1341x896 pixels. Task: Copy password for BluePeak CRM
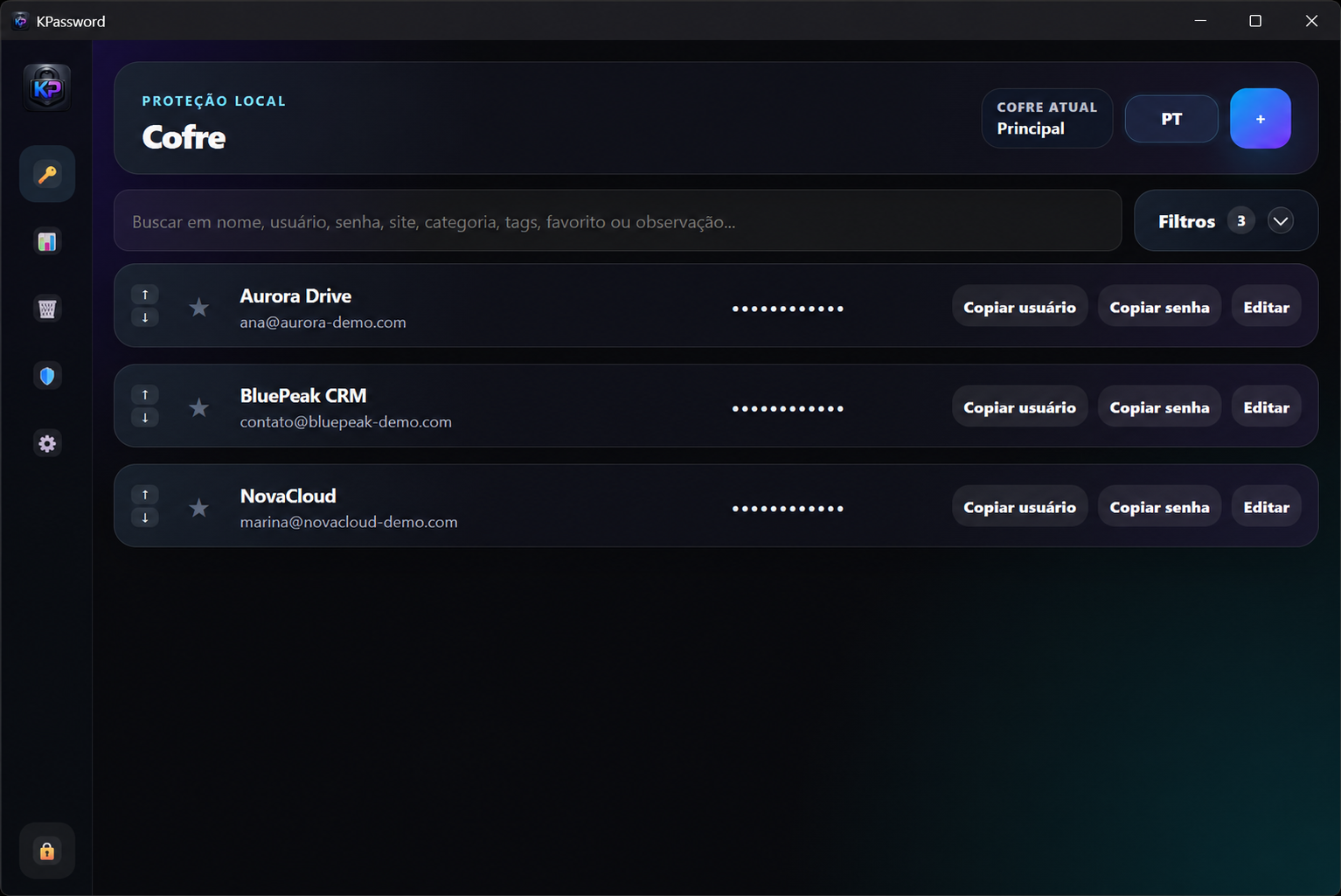(1159, 407)
